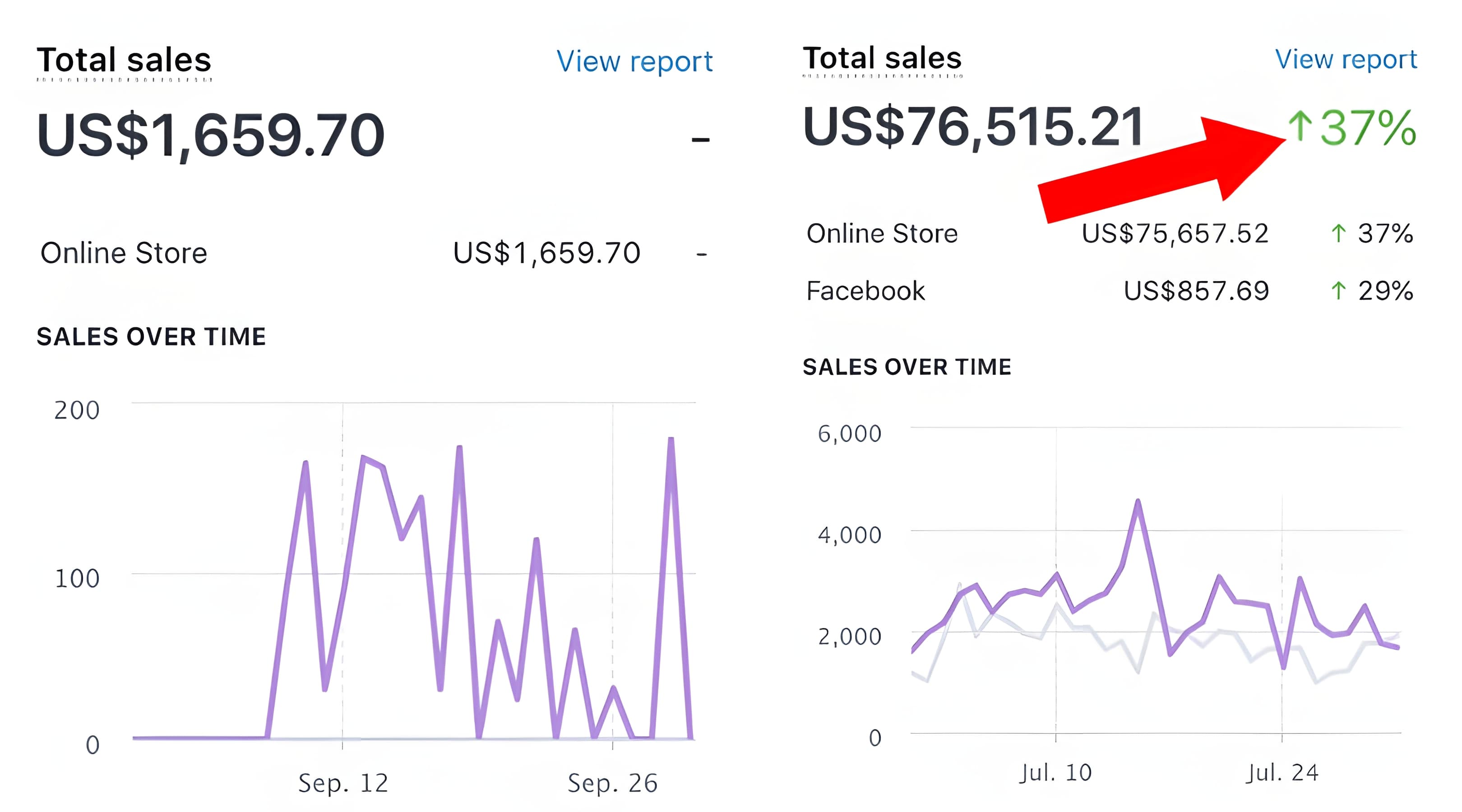
Task: Click the Sep. 26 date axis label
Action: click(x=612, y=783)
